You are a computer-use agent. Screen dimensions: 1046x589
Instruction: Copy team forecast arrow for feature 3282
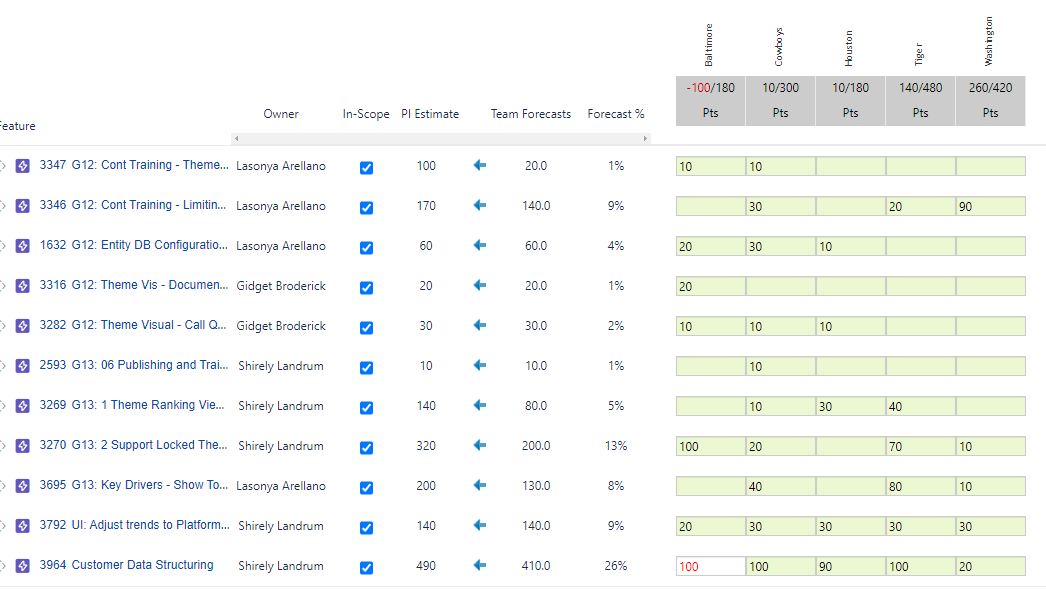click(480, 325)
